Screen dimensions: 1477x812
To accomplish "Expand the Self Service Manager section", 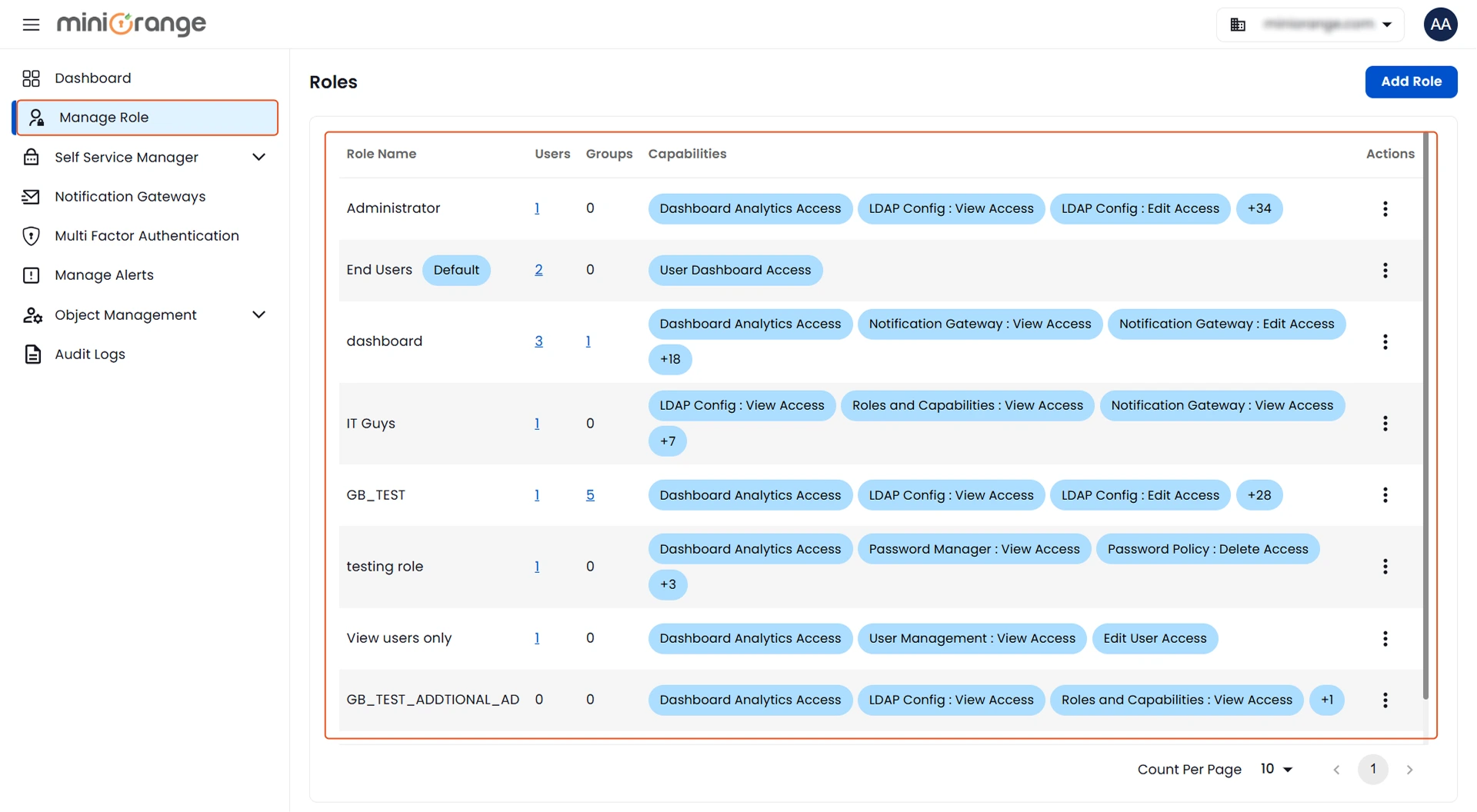I will [x=258, y=157].
